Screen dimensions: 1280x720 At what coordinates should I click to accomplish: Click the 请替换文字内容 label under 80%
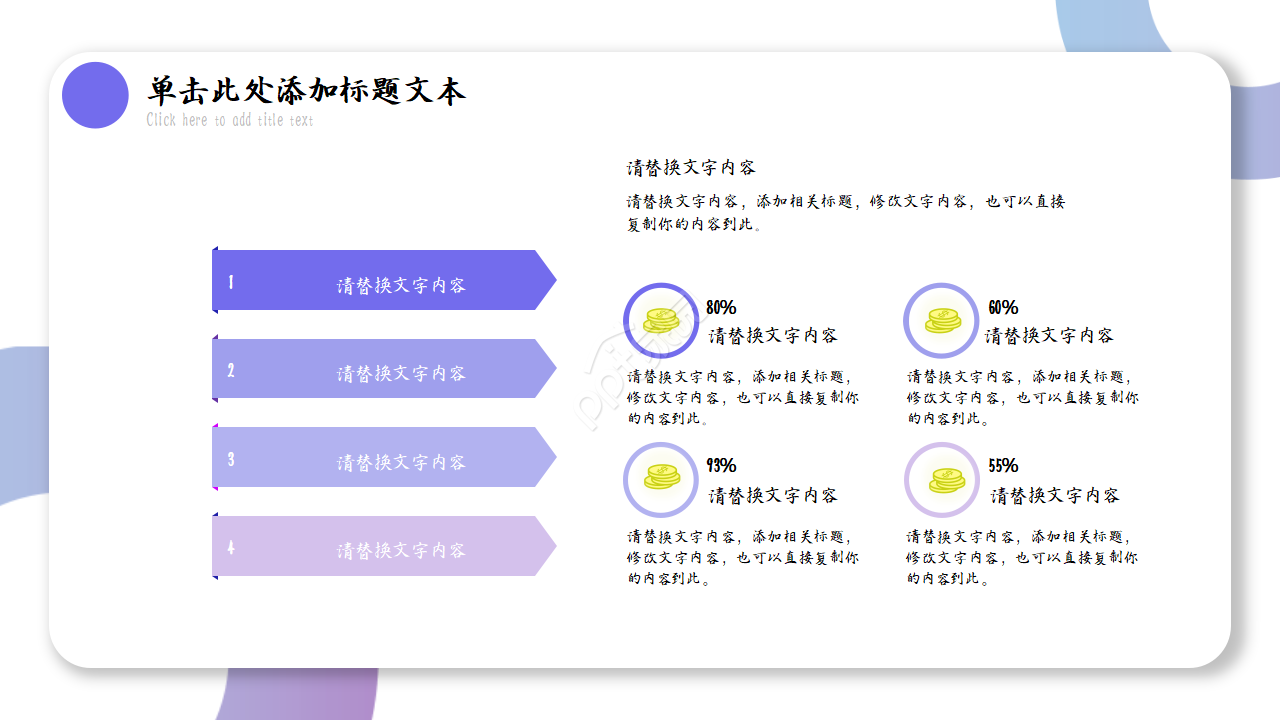click(773, 335)
